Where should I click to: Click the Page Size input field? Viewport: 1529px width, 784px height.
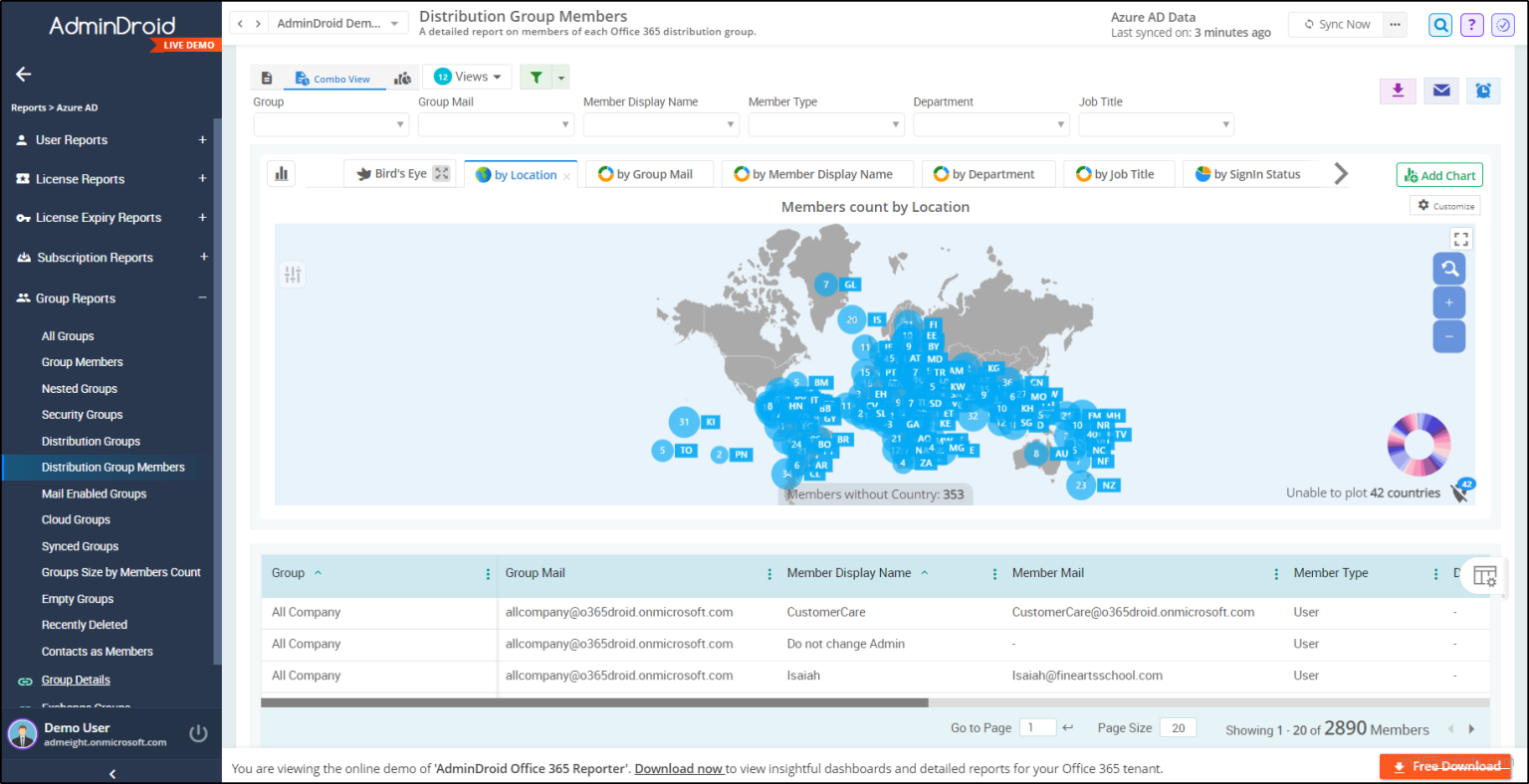pos(1179,727)
